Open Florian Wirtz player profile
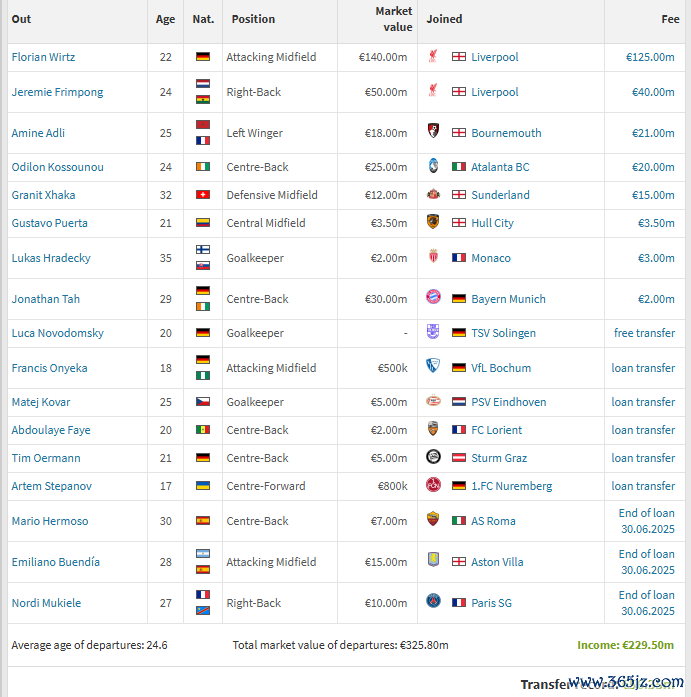 click(x=43, y=57)
